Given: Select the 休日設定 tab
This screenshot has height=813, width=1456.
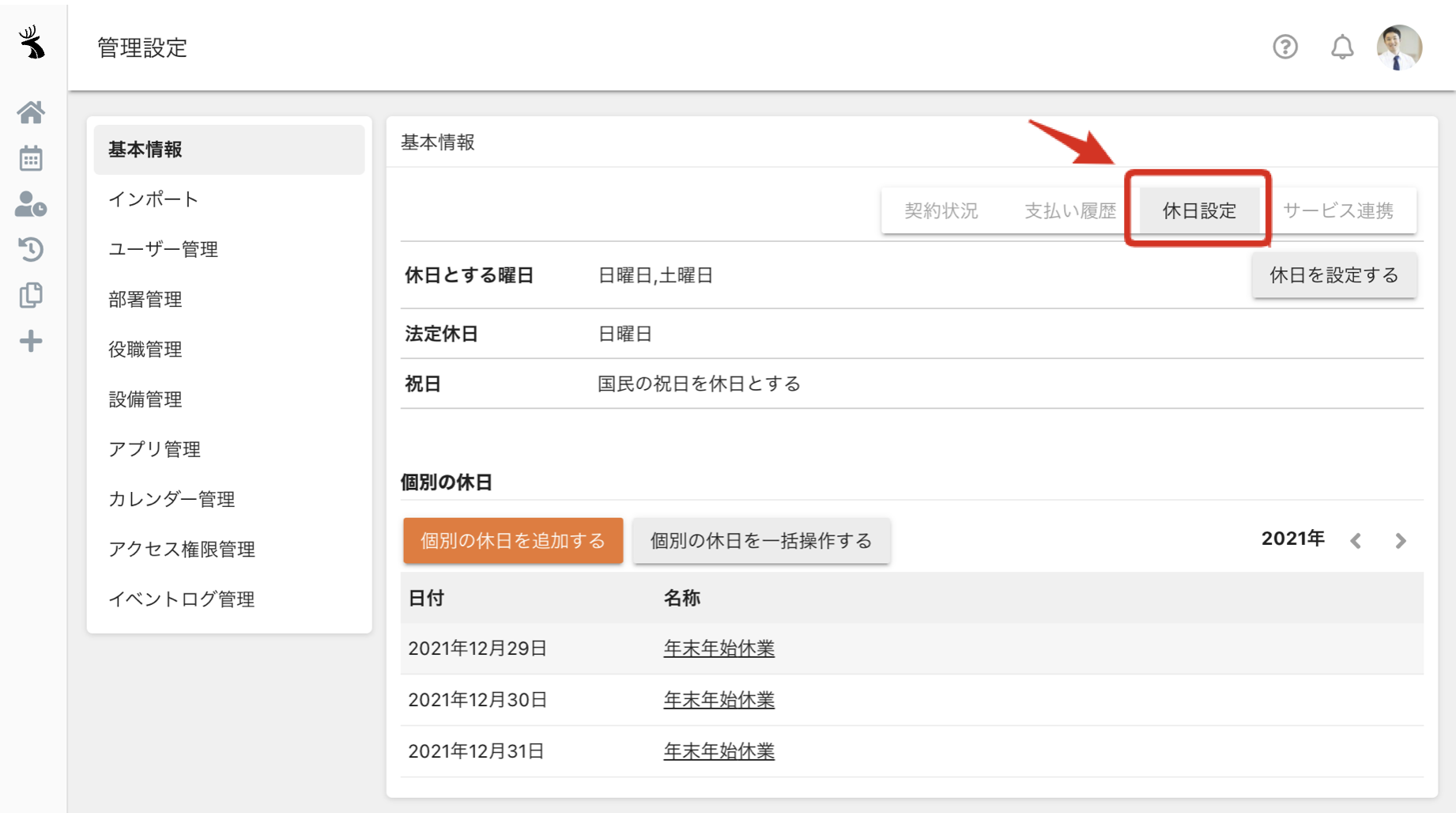Looking at the screenshot, I should (1199, 211).
